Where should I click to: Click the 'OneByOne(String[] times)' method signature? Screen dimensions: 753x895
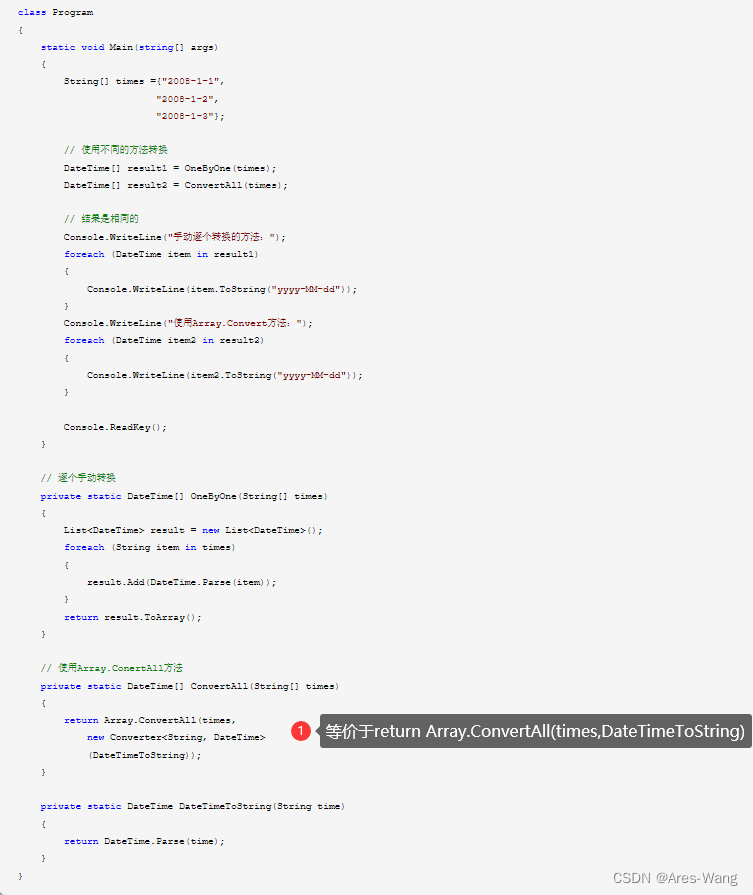pos(184,497)
